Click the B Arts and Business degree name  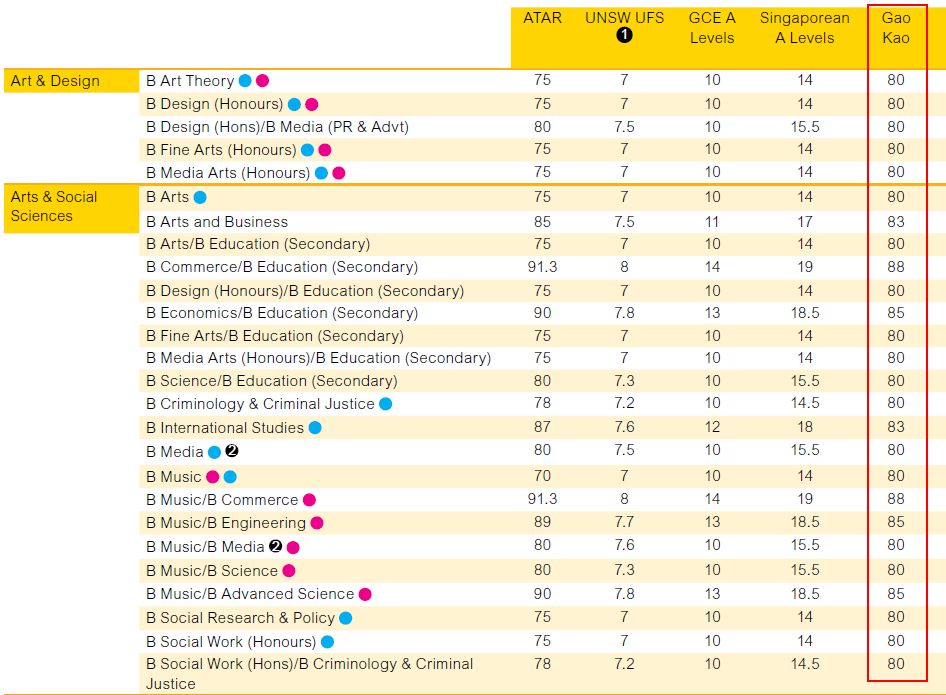(x=217, y=222)
